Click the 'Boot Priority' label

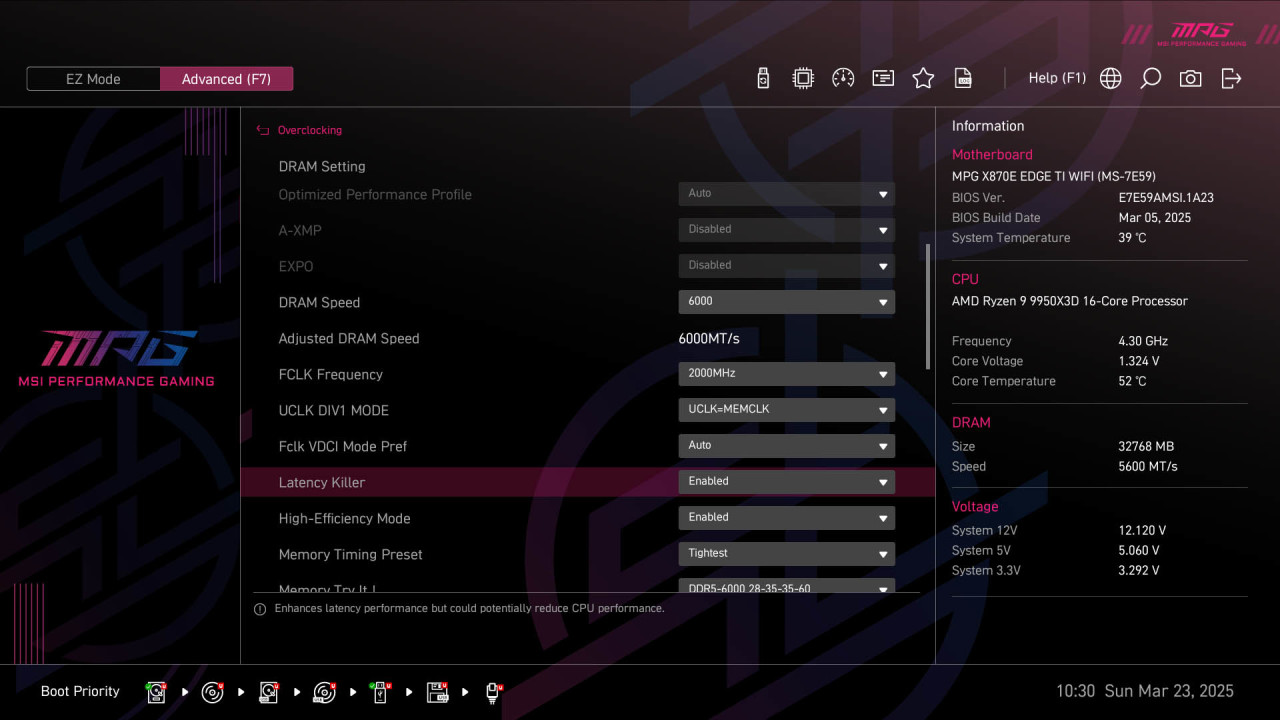click(80, 692)
